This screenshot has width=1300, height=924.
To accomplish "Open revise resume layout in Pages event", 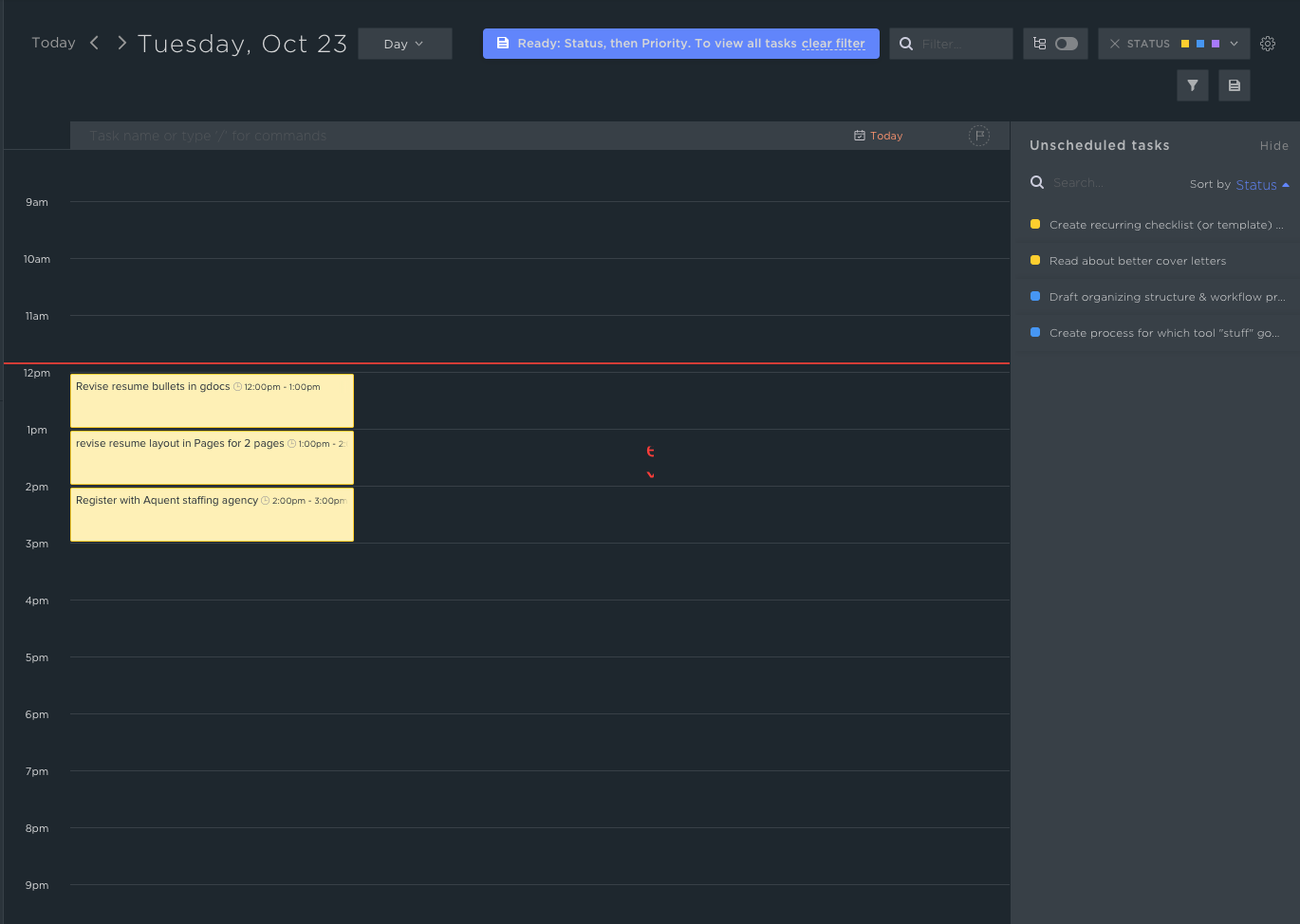I will tap(212, 457).
